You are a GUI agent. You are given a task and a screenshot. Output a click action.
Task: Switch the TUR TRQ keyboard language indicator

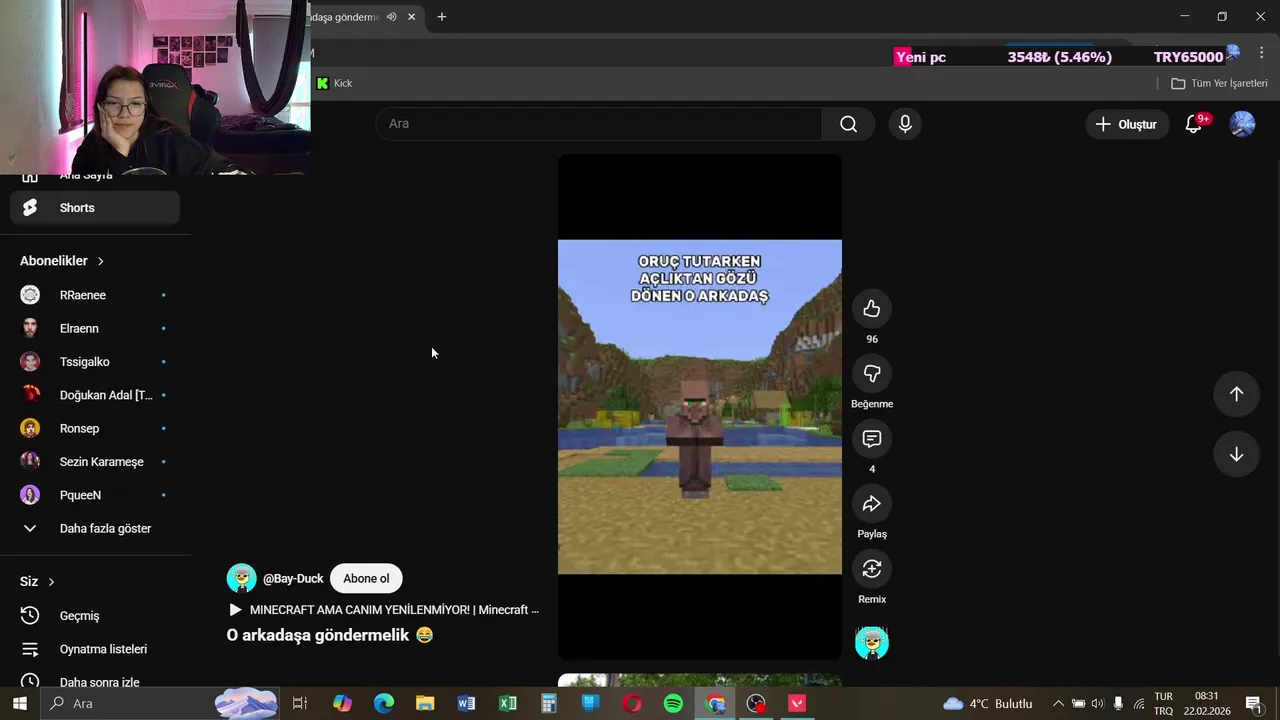click(x=1163, y=704)
